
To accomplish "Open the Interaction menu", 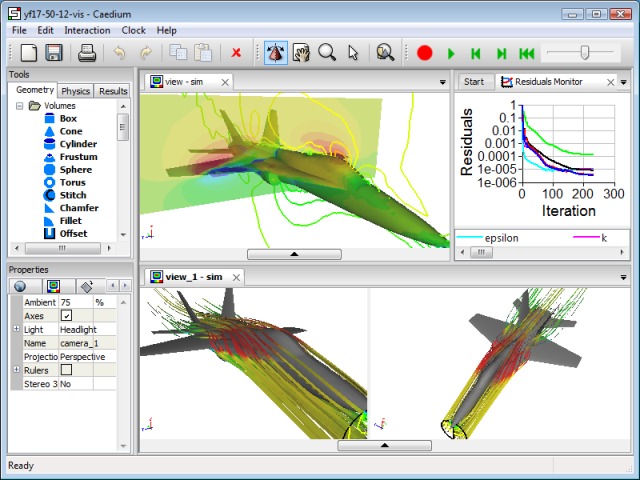I will pyautogui.click(x=87, y=30).
